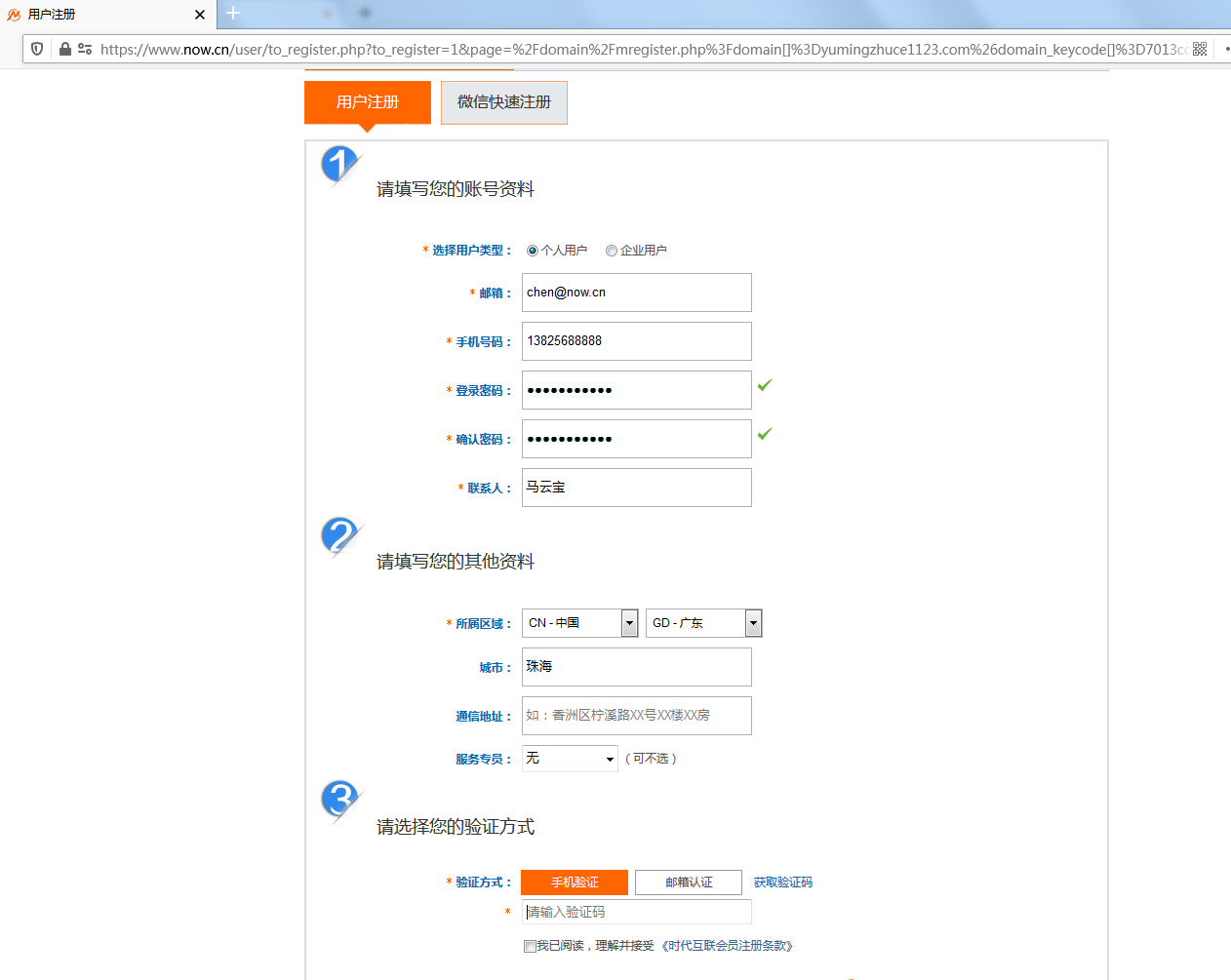The height and width of the screenshot is (980, 1231).
Task: Select the 企业用户 radio button
Action: point(612,250)
